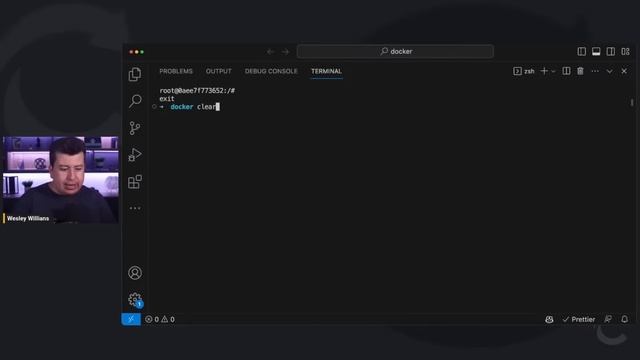Open the Manage settings gear
The width and height of the screenshot is (640, 360).
[135, 300]
